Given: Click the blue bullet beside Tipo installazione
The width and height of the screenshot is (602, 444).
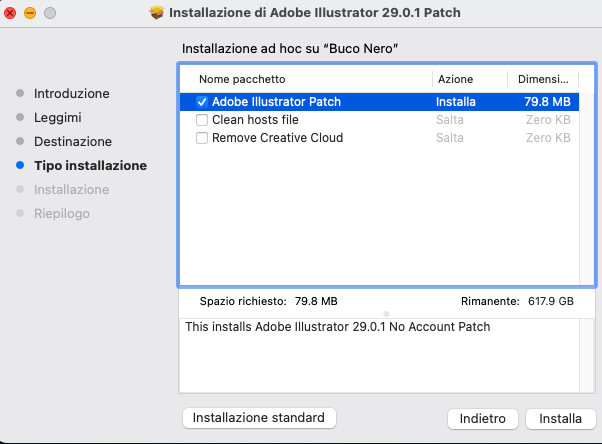Looking at the screenshot, I should pos(20,166).
